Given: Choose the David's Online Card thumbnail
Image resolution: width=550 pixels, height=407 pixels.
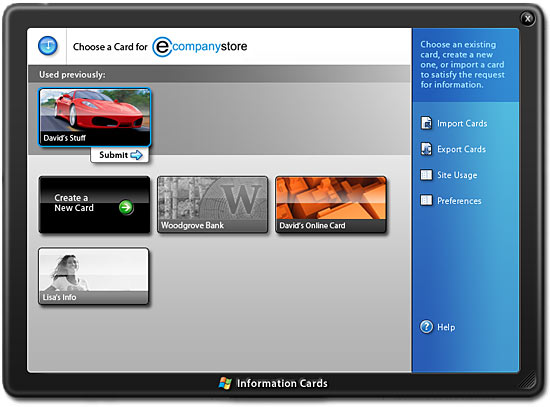Looking at the screenshot, I should pos(331,205).
